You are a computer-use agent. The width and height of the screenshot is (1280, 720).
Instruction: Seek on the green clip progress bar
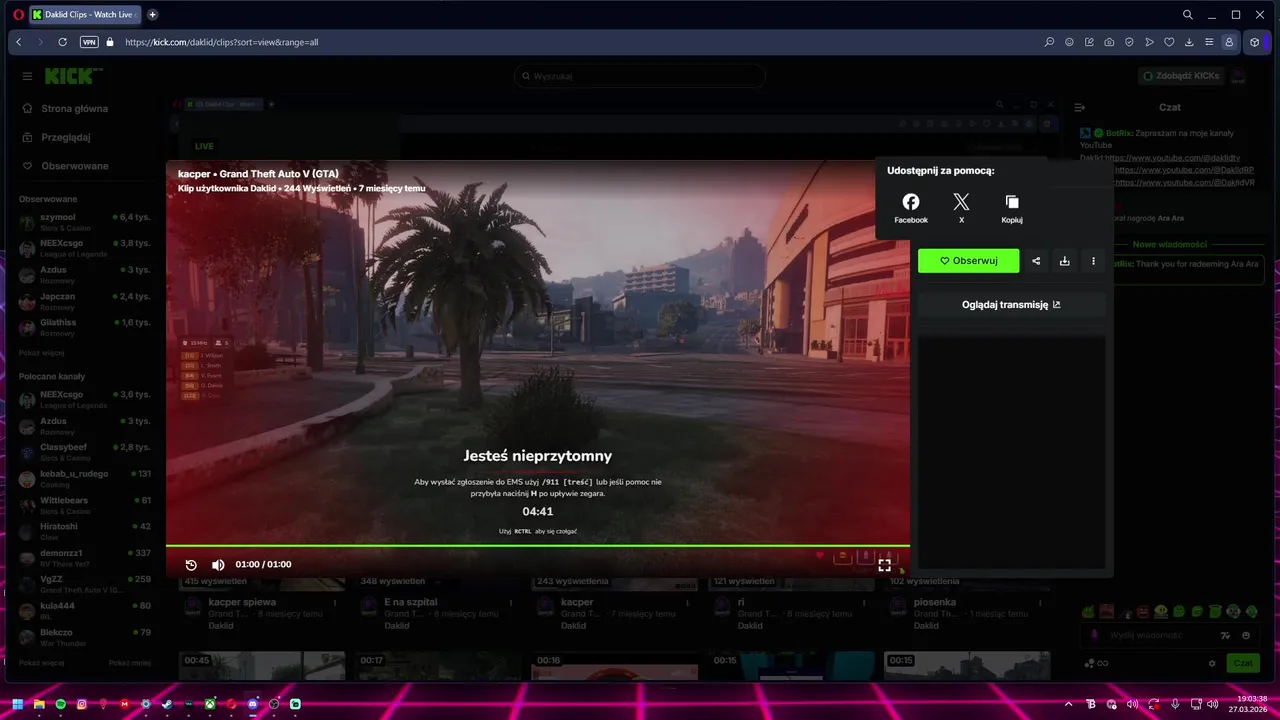click(x=538, y=546)
